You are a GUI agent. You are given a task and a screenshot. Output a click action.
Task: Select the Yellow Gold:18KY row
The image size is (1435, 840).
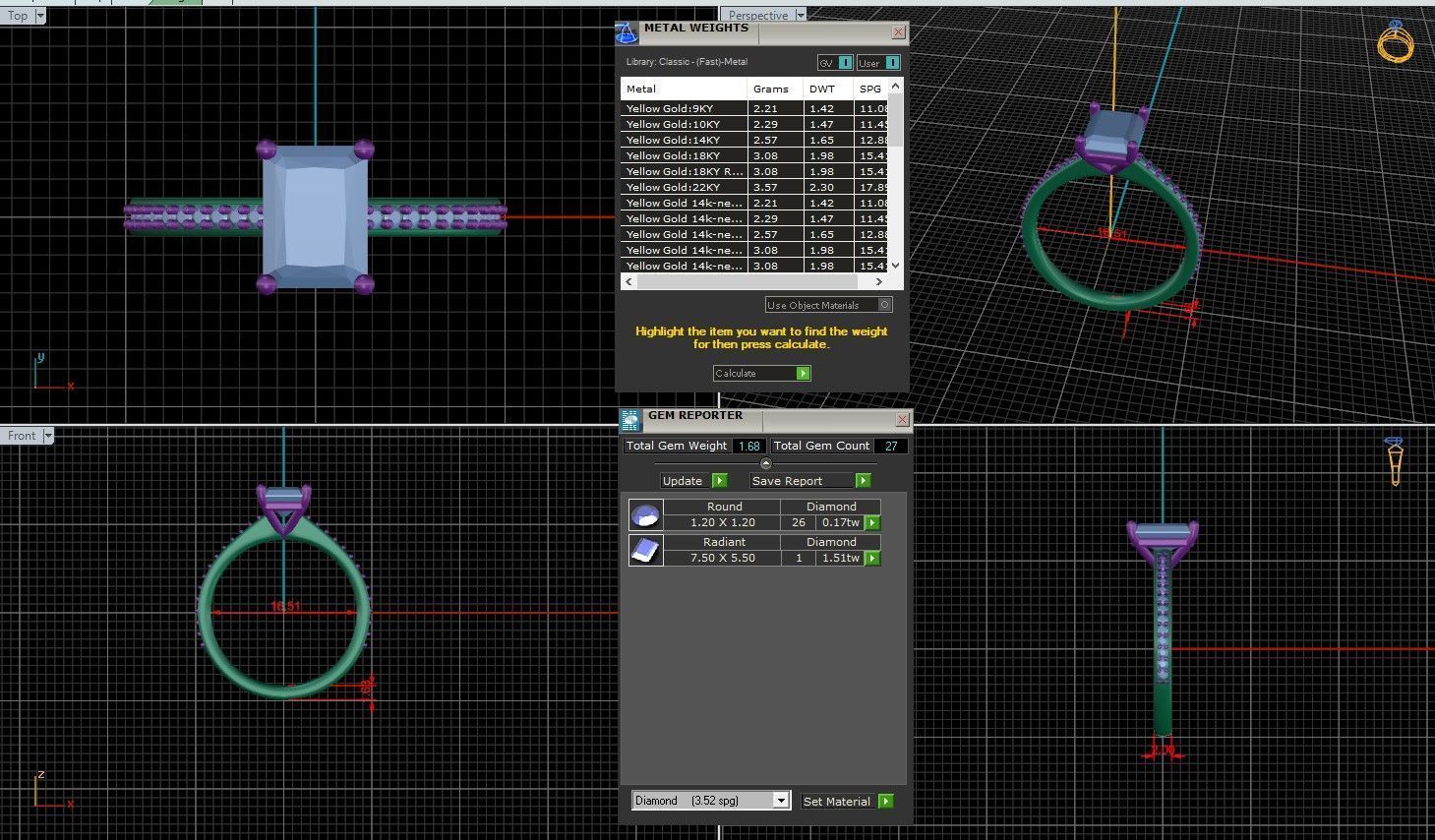pos(754,155)
